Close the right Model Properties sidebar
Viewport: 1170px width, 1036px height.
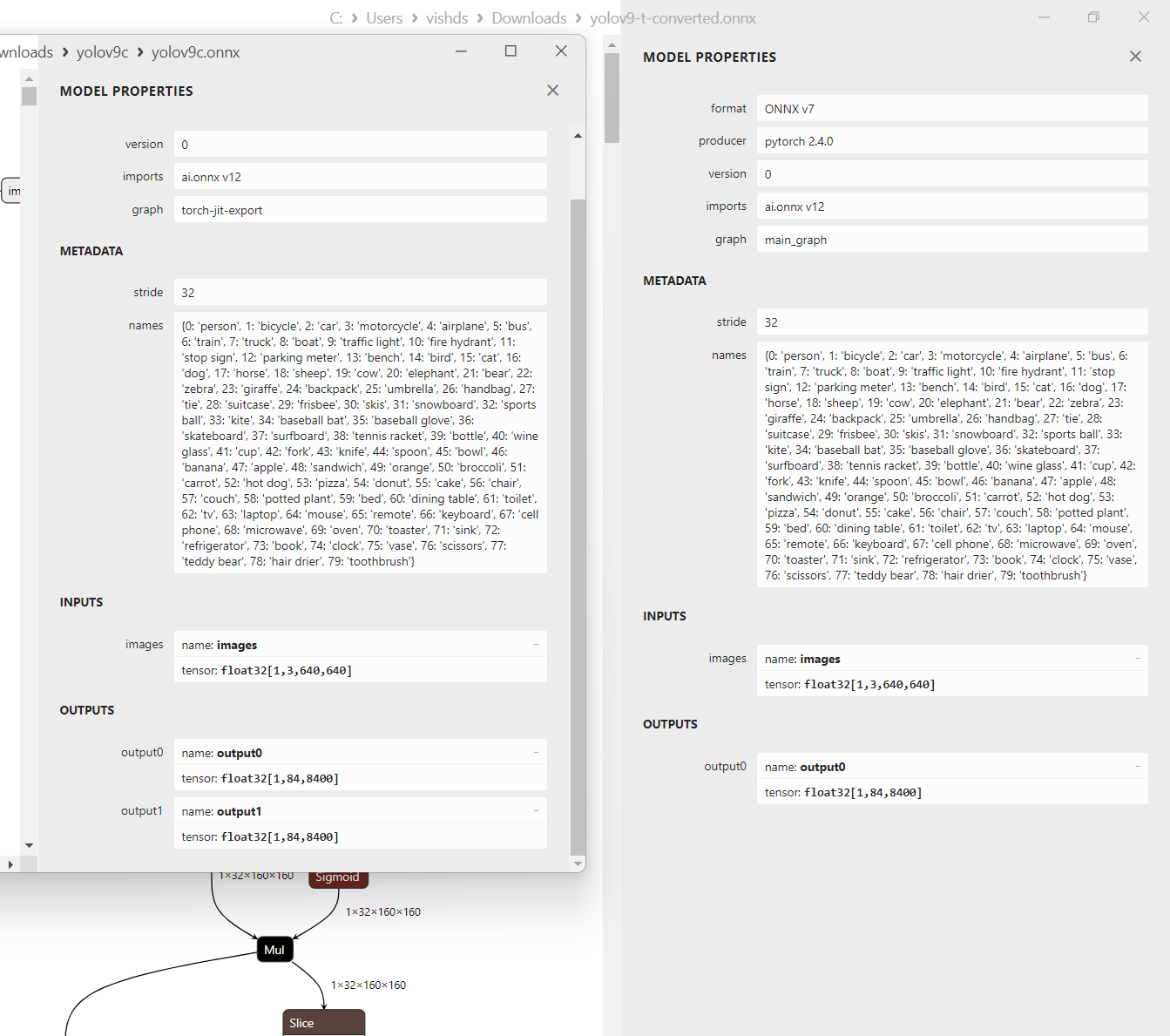[1135, 57]
